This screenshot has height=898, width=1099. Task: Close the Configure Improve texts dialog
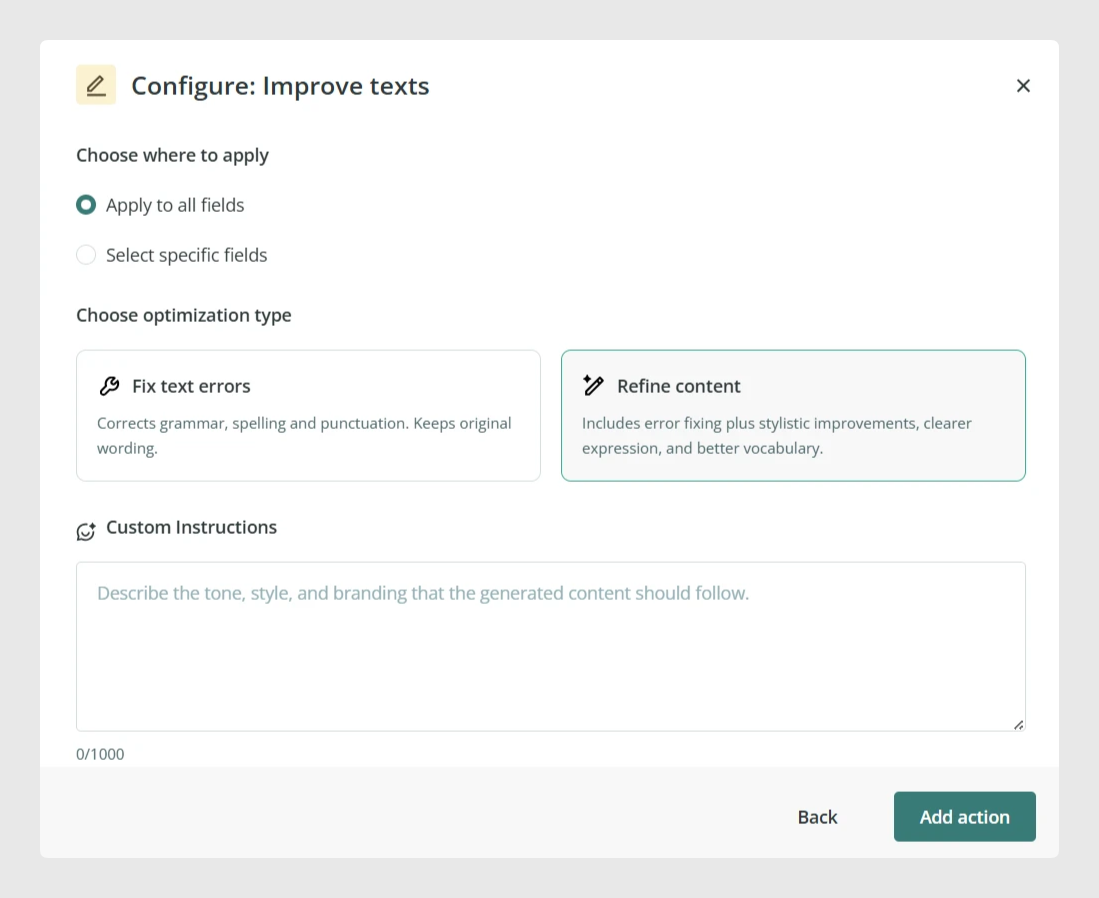pyautogui.click(x=1023, y=86)
